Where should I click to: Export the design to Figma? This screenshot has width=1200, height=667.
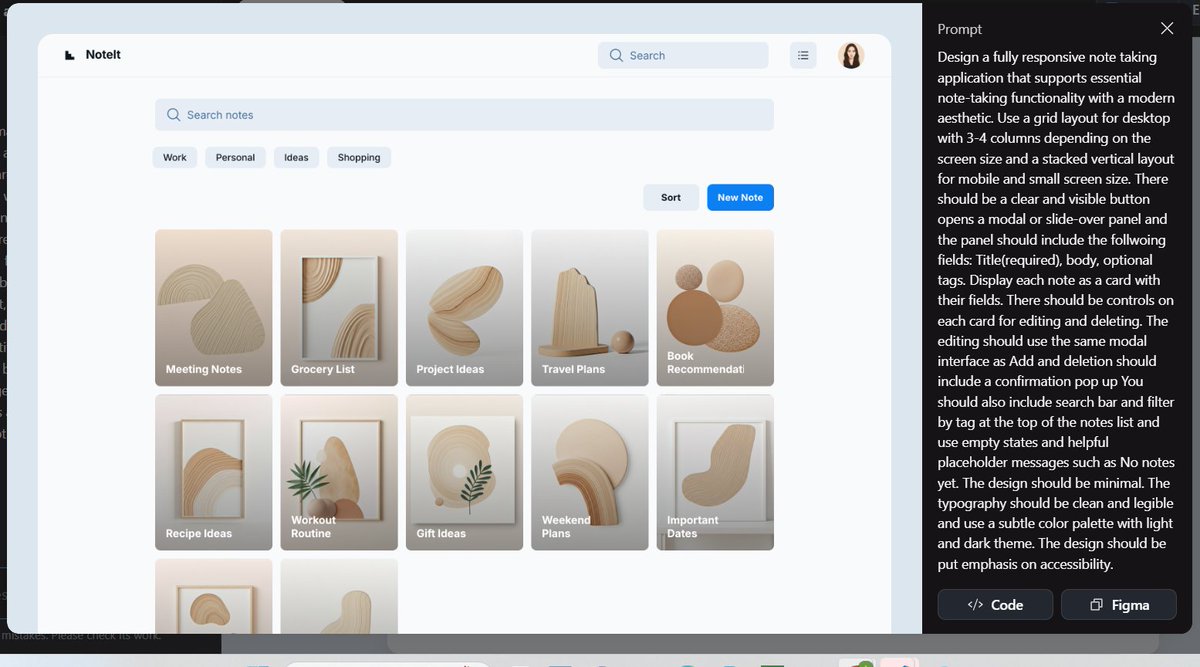click(1119, 605)
